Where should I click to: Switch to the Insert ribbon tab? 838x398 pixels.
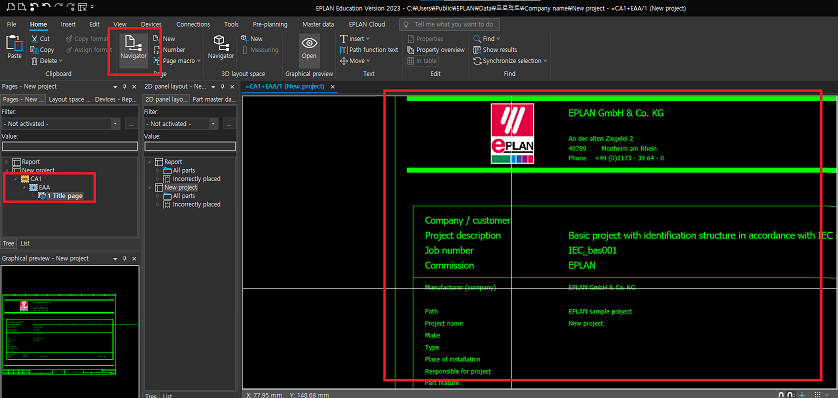pyautogui.click(x=68, y=25)
